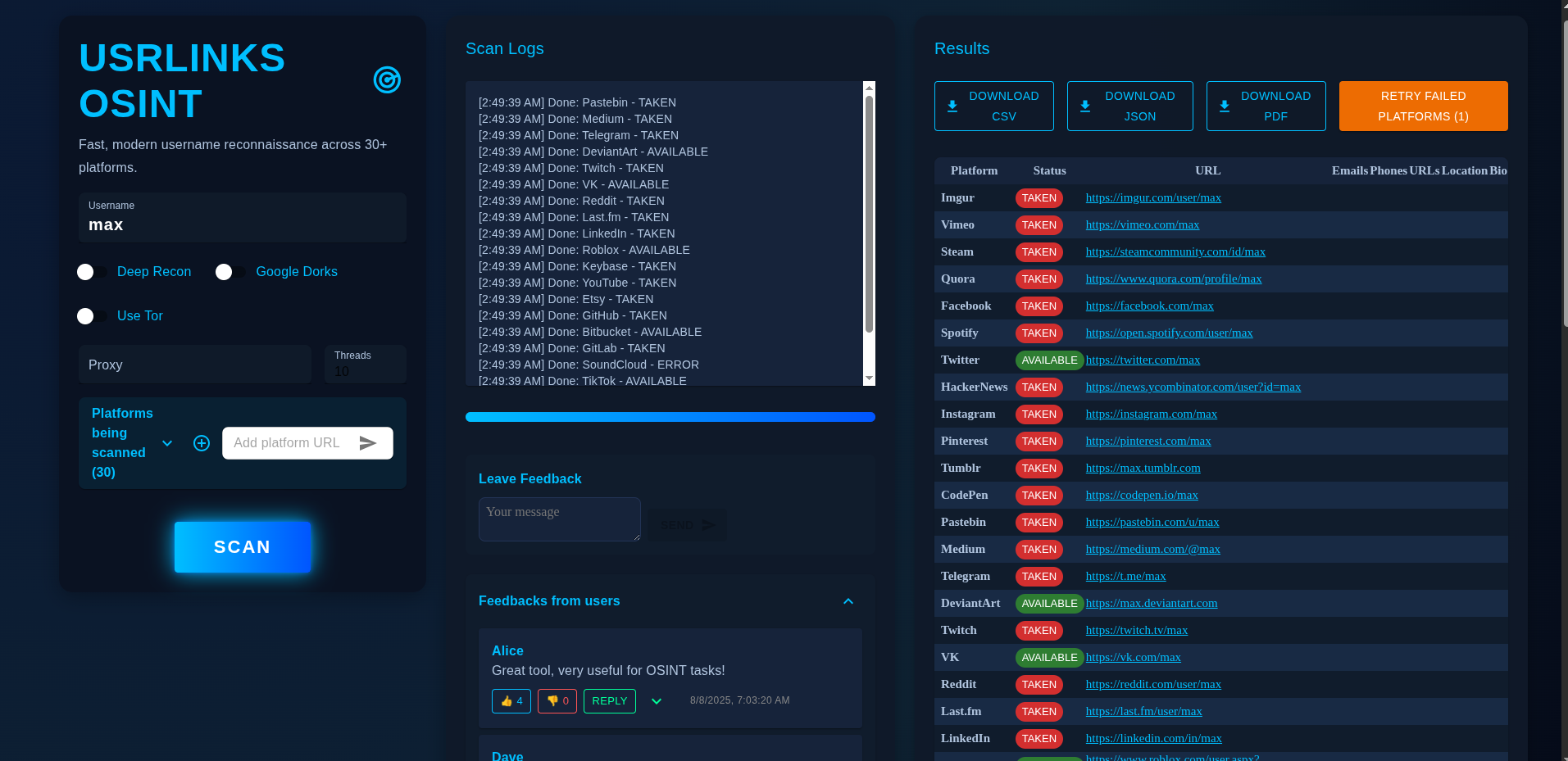
Task: Click Reply on Alice's feedback
Action: tap(609, 701)
